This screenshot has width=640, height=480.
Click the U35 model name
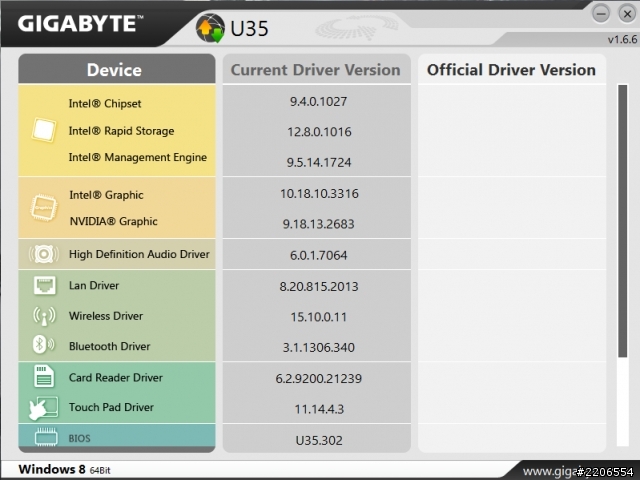tap(249, 29)
